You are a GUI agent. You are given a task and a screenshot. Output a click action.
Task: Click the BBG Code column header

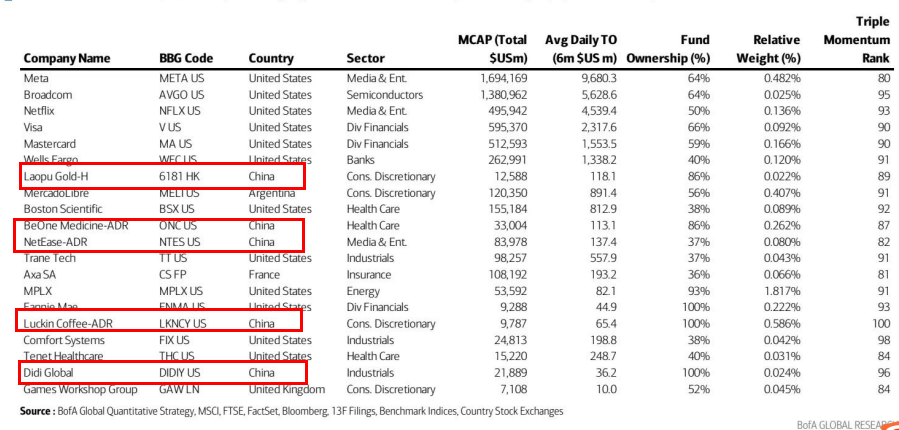pos(186,58)
